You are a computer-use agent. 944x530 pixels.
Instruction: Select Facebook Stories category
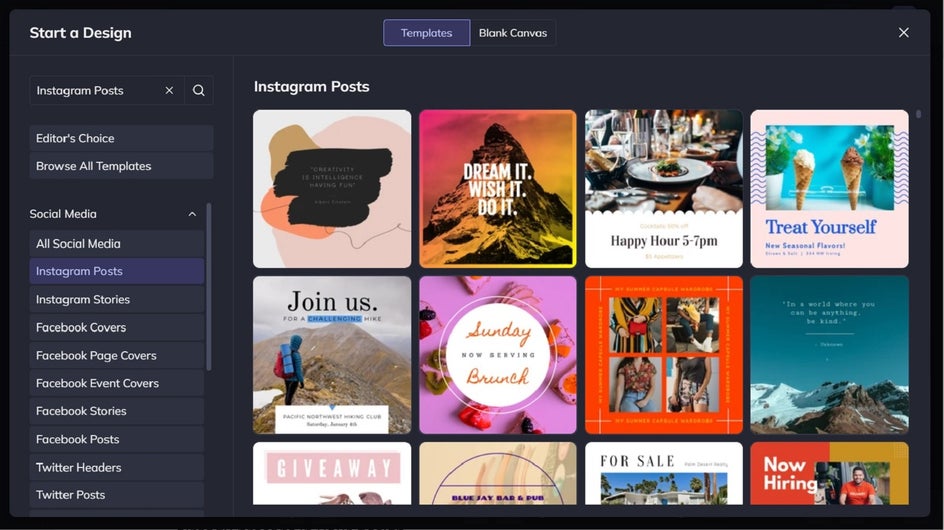[x=117, y=411]
